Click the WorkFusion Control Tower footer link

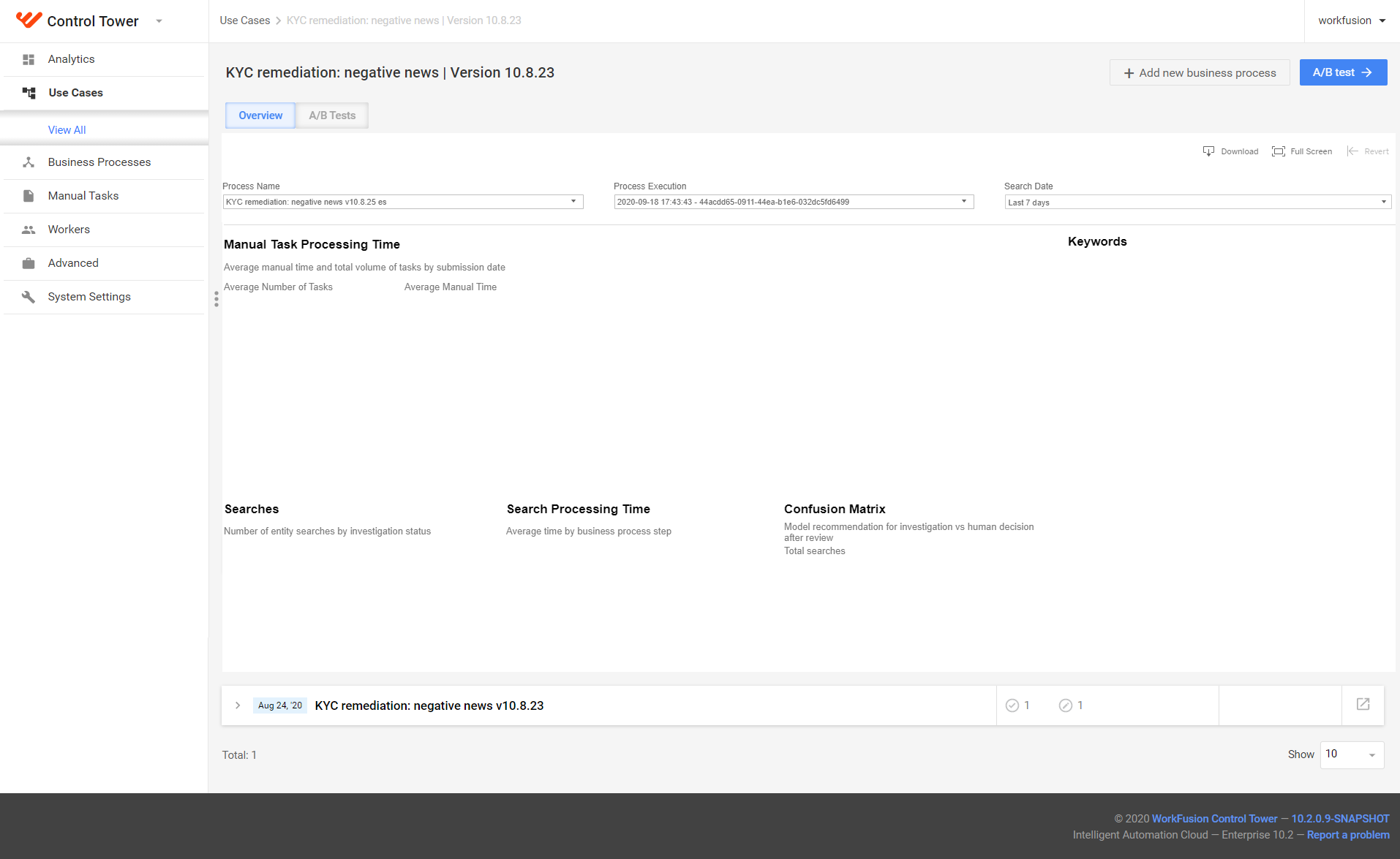pyautogui.click(x=1214, y=819)
